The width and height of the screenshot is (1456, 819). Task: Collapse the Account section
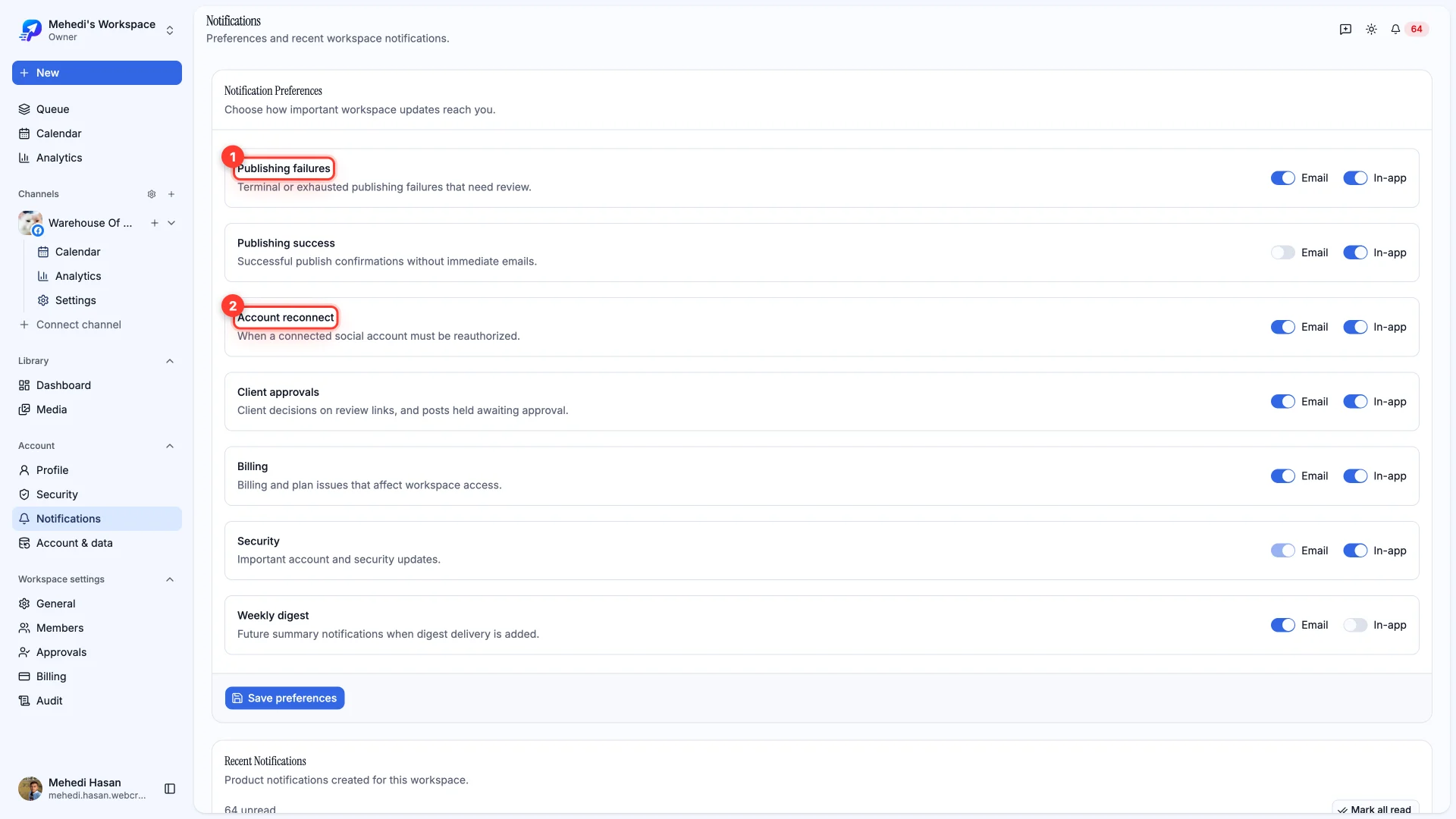tap(170, 446)
